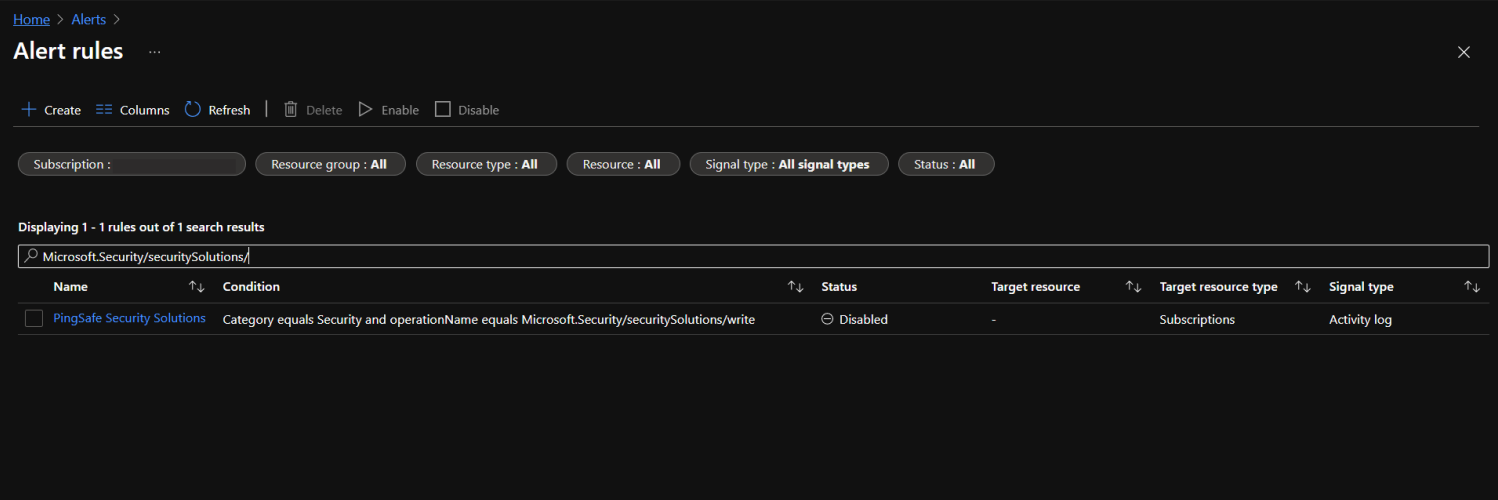Image resolution: width=1498 pixels, height=500 pixels.
Task: Open the Status filter pill
Action: 945,164
